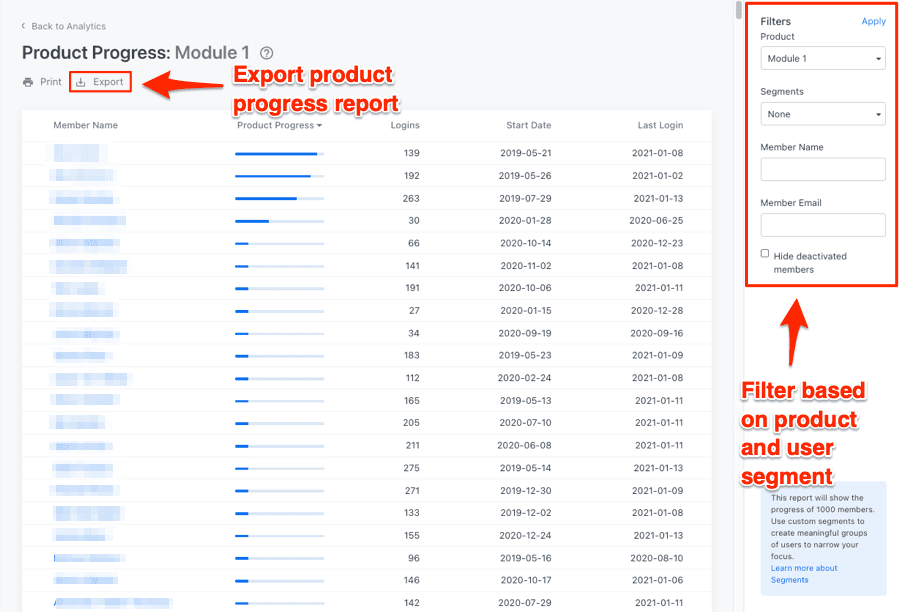Click the printer icon next to Print
Screen dimensions: 900x612
coord(28,82)
